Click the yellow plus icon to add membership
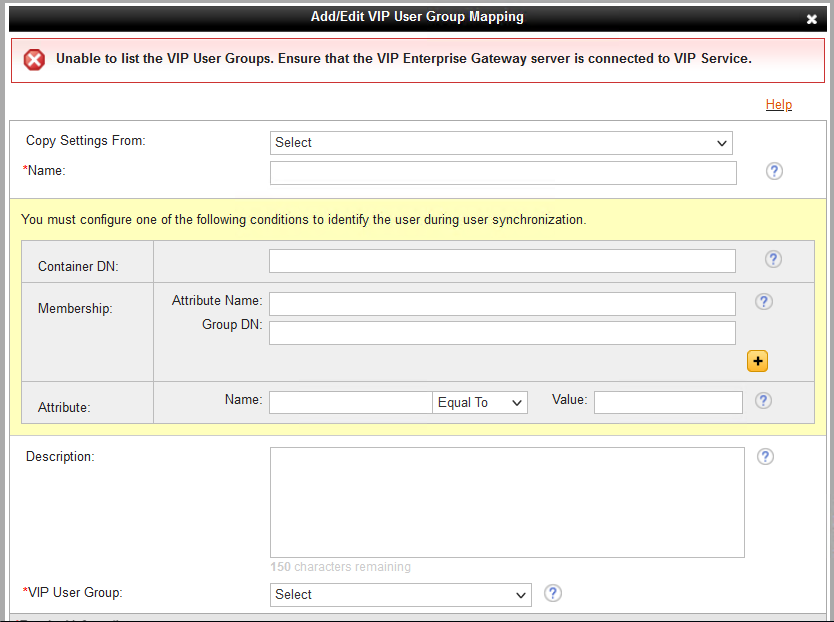The image size is (834, 622). click(757, 361)
